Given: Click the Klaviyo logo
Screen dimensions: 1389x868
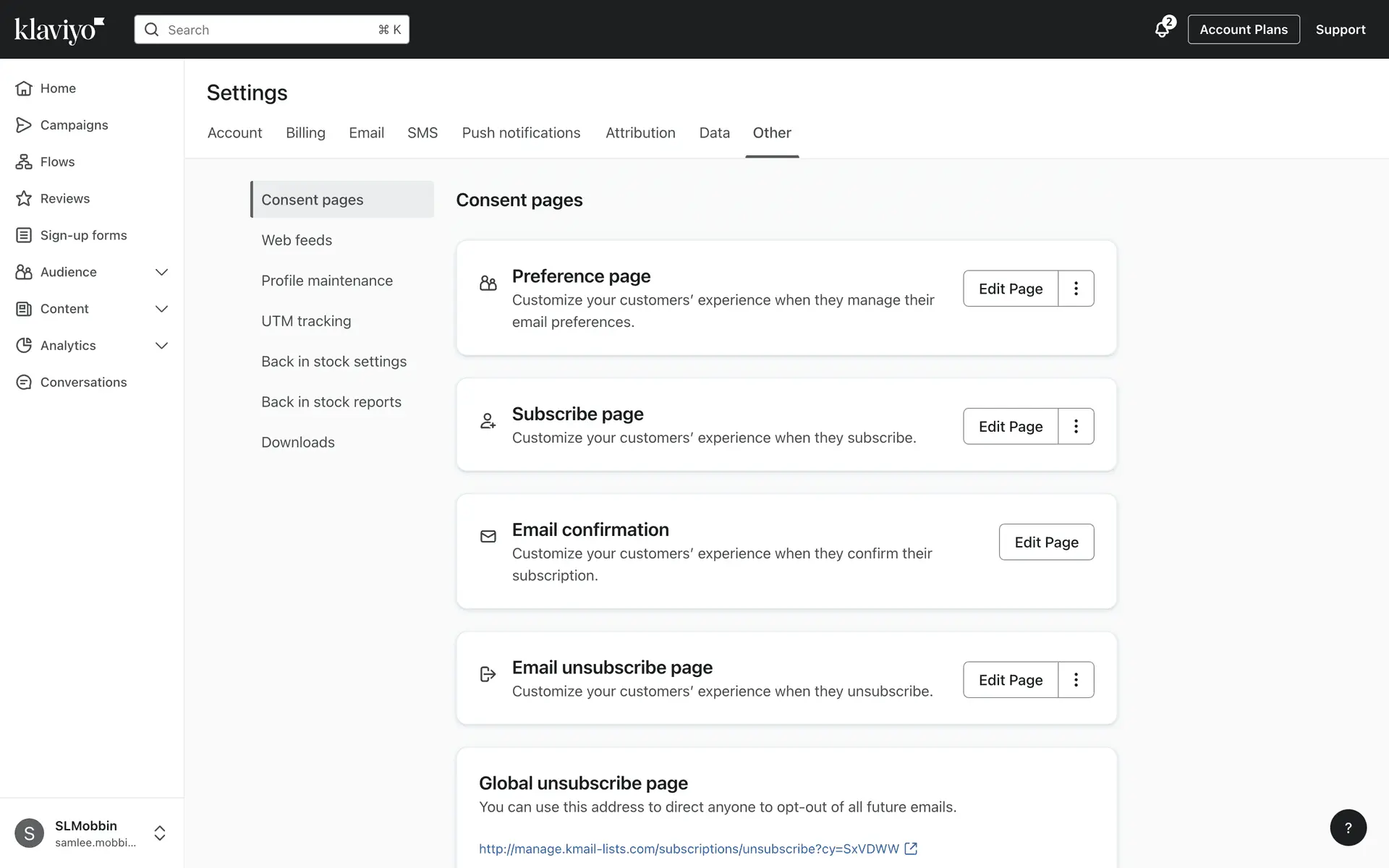Looking at the screenshot, I should click(59, 30).
